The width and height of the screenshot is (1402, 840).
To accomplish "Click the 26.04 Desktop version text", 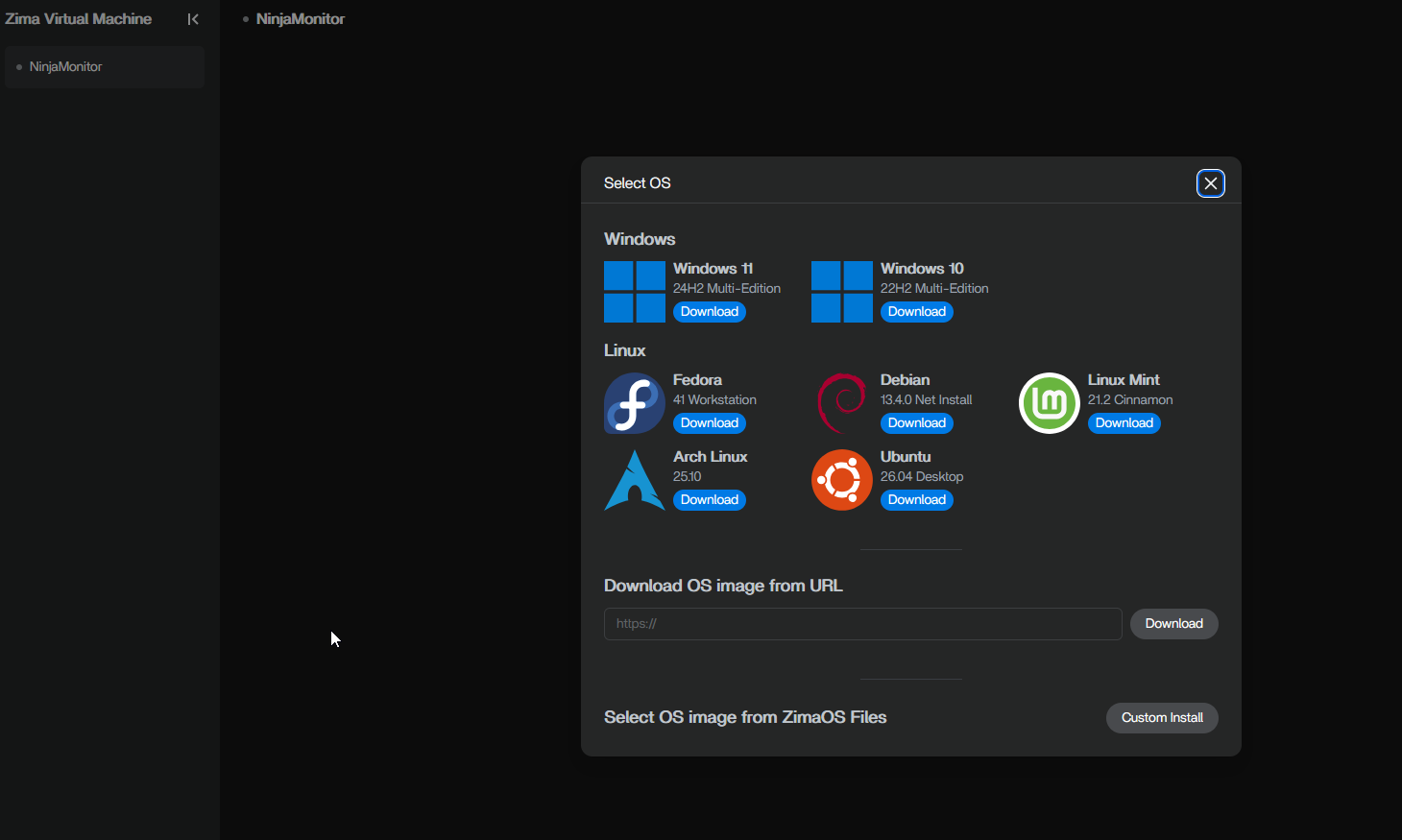I will pos(922,477).
